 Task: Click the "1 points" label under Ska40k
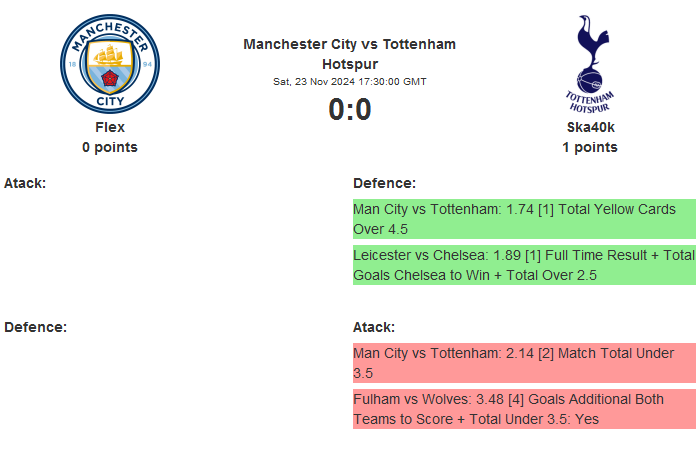(x=589, y=147)
